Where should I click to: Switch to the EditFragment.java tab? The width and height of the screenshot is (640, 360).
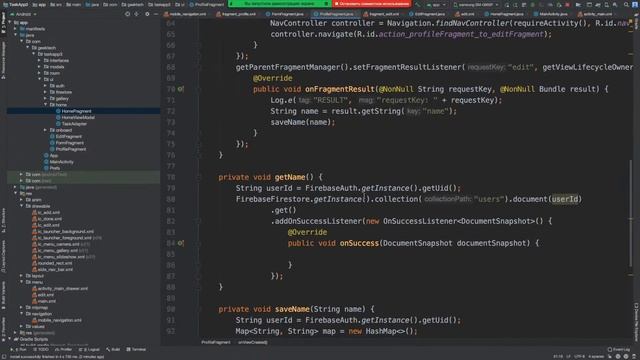[427, 14]
